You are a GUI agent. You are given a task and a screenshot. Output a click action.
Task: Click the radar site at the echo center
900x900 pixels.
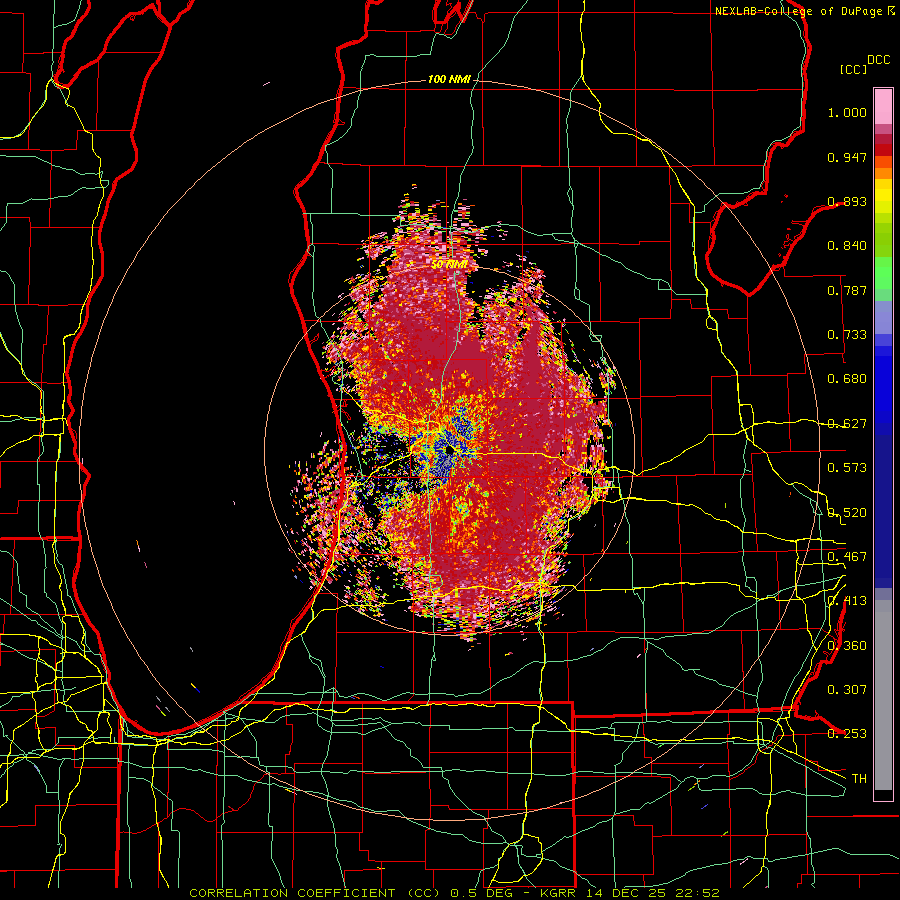(x=449, y=451)
